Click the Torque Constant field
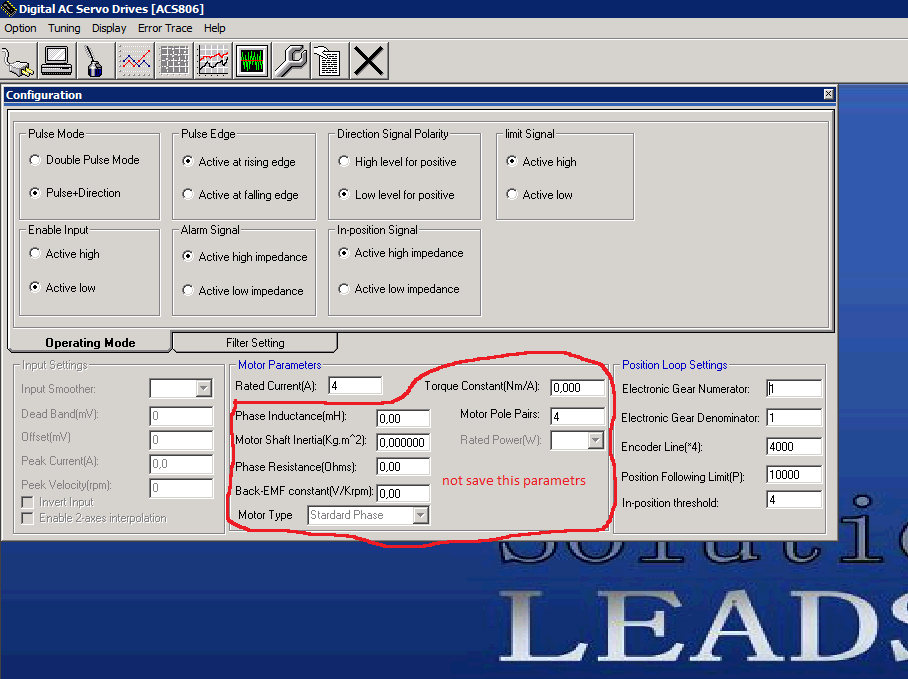This screenshot has width=908, height=679. click(577, 388)
